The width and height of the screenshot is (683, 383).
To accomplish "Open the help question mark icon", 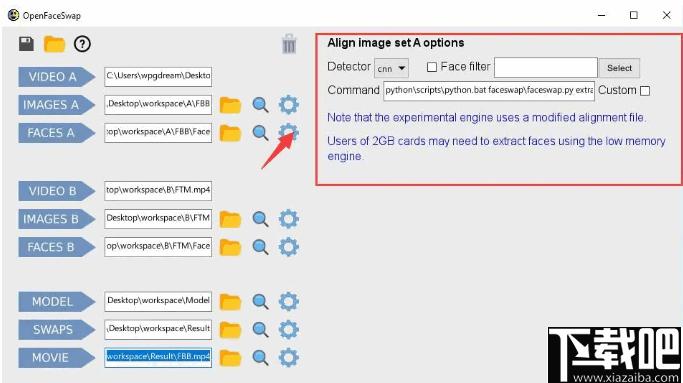I will click(x=82, y=44).
